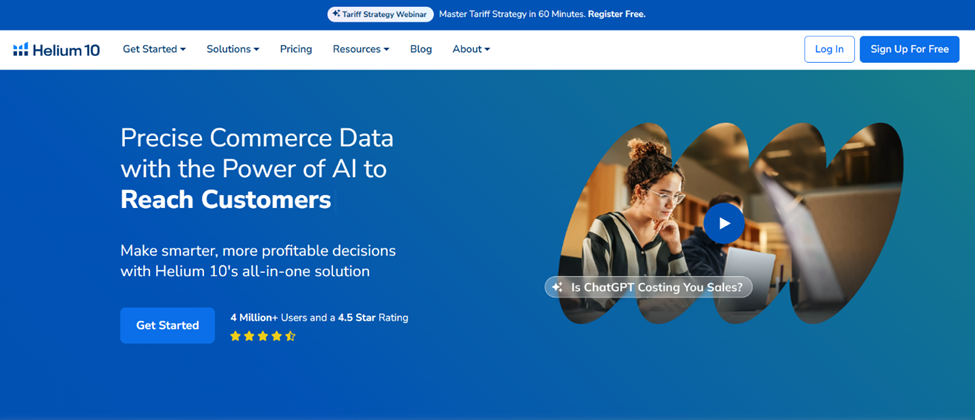
Task: Expand the Solutions dropdown menu
Action: 233,49
